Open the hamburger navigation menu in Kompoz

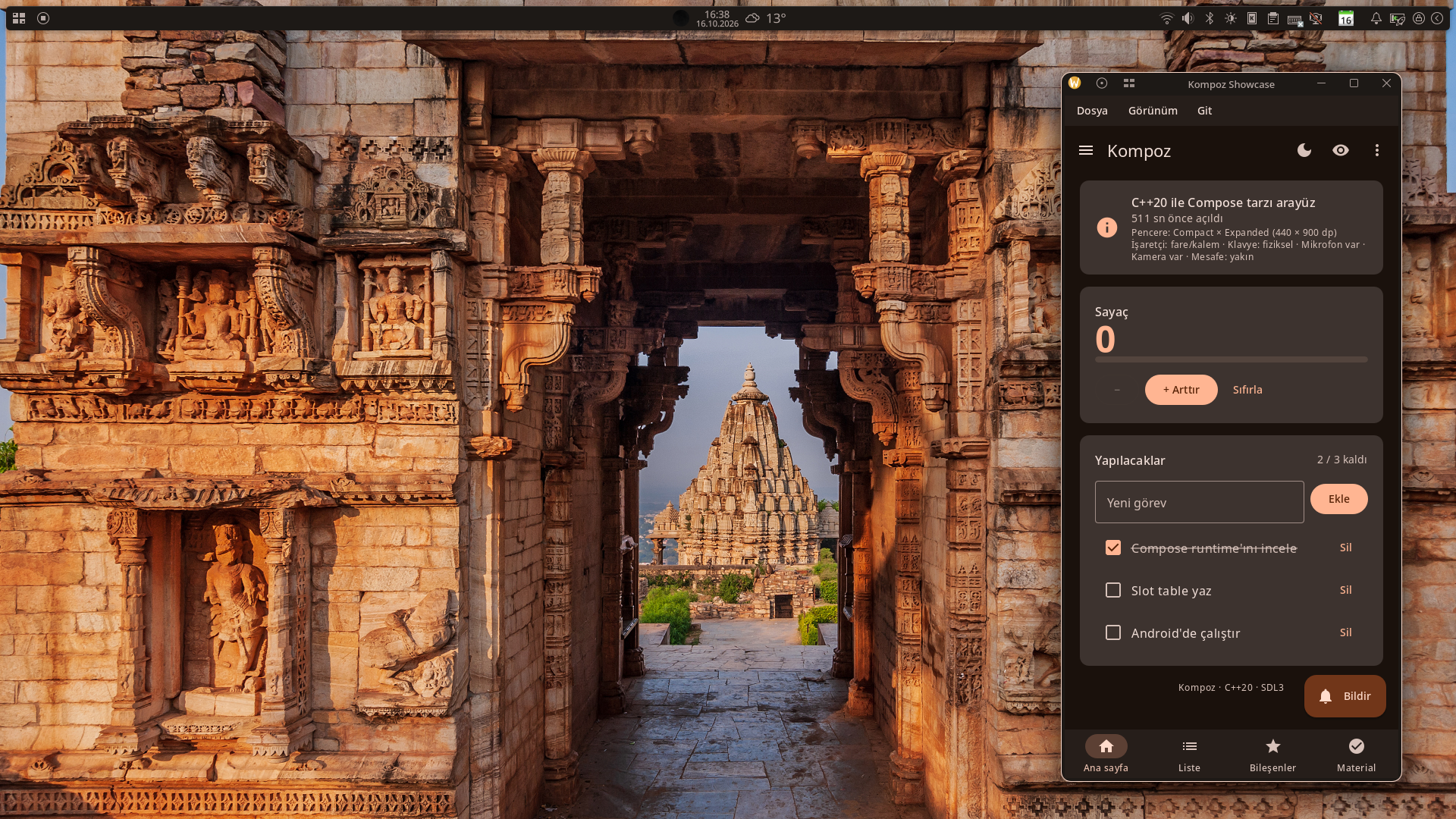[1086, 150]
